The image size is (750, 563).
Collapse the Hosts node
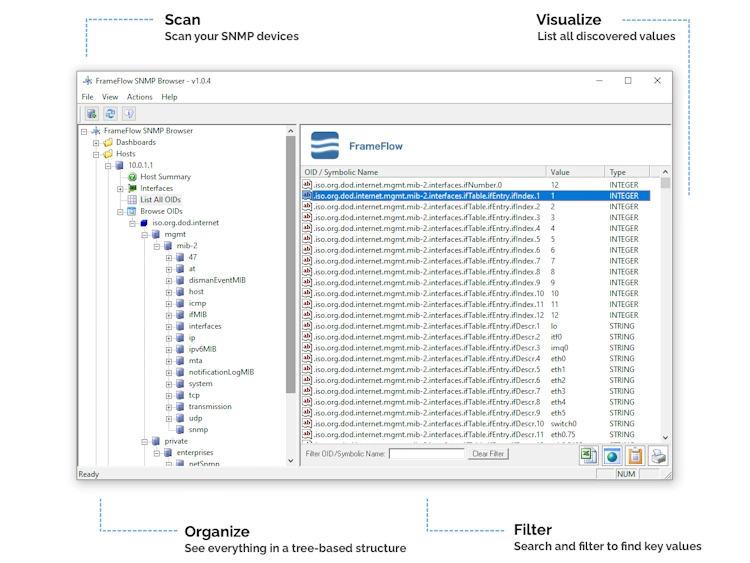(x=96, y=155)
